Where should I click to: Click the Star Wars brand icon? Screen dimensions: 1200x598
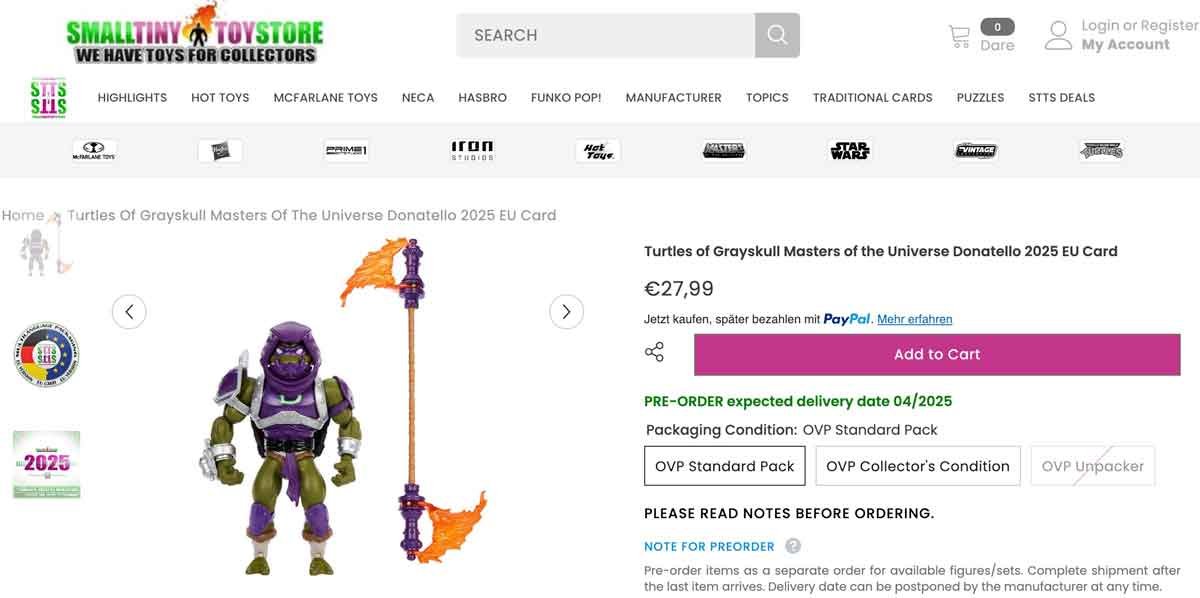[x=848, y=150]
